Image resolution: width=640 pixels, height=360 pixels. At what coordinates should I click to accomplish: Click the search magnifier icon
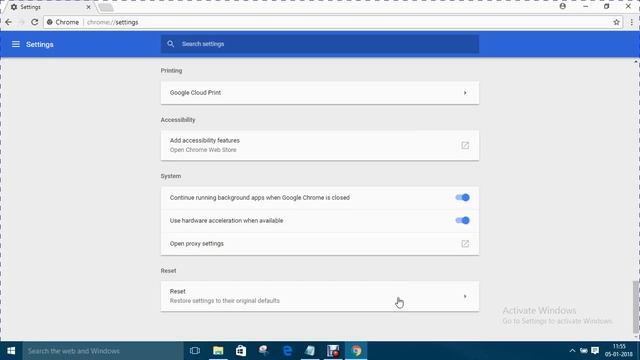tap(171, 44)
